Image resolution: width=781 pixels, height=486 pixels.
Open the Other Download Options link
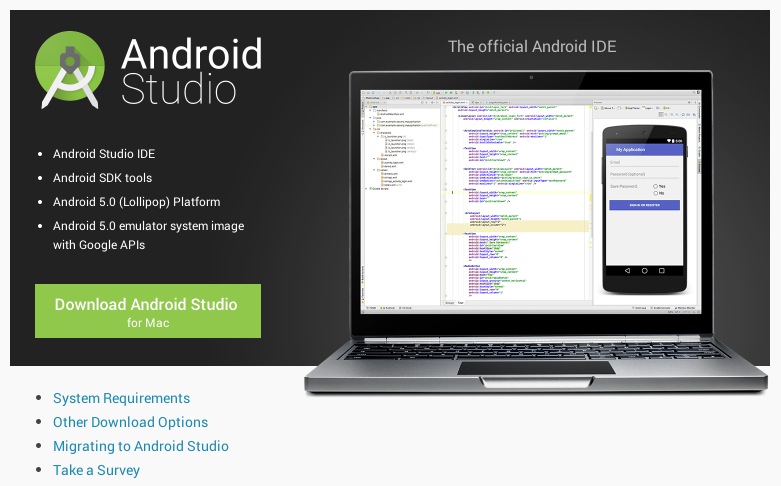(130, 422)
